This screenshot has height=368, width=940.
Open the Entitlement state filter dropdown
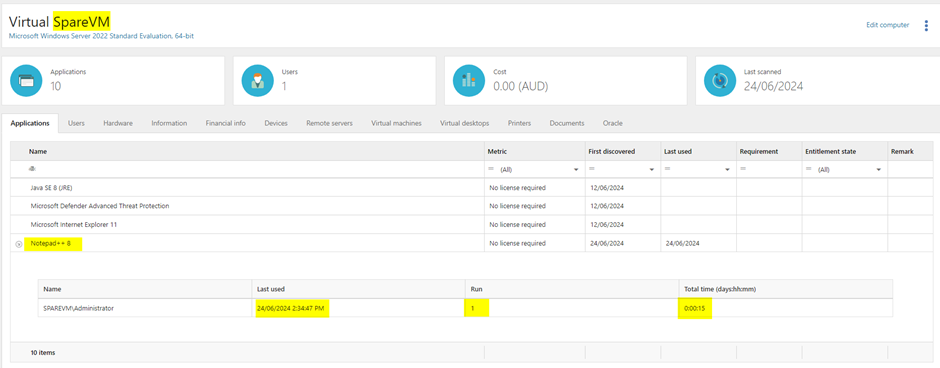[x=878, y=170]
